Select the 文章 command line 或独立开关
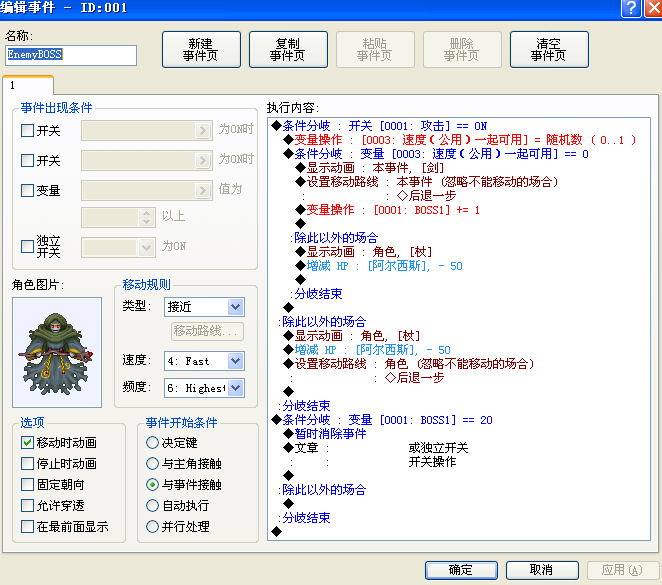Image resolution: width=662 pixels, height=585 pixels. 376,447
